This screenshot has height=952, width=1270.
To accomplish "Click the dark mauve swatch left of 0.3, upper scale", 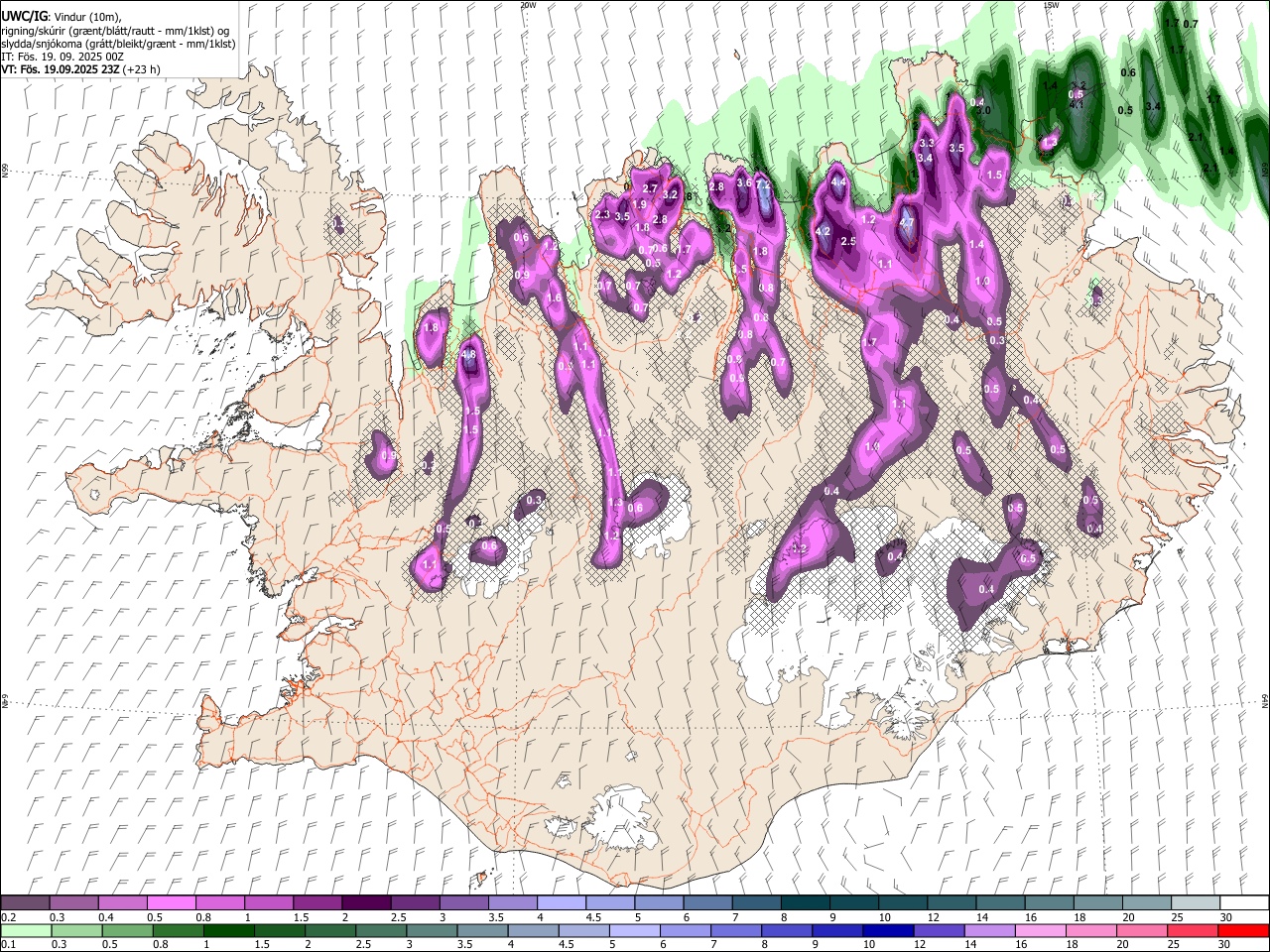I will [25, 903].
